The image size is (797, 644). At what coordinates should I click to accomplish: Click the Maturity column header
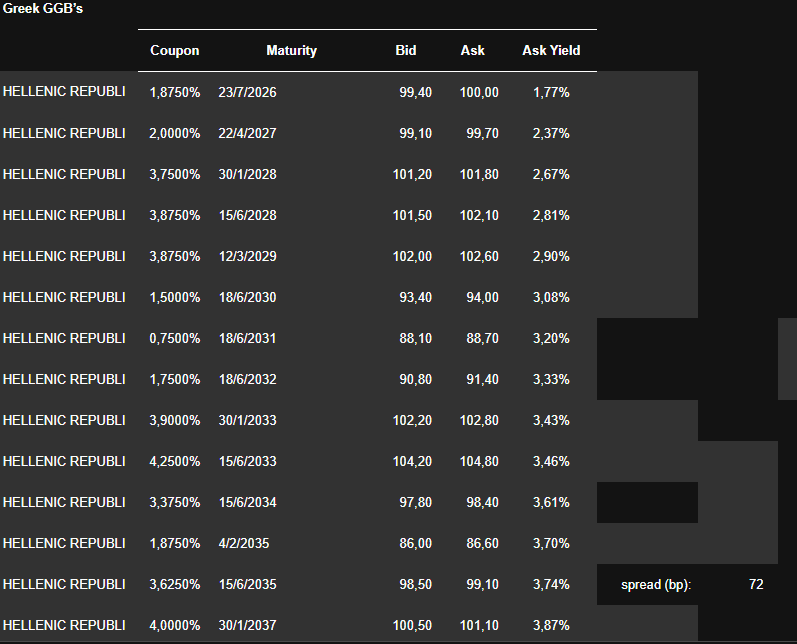click(x=291, y=50)
